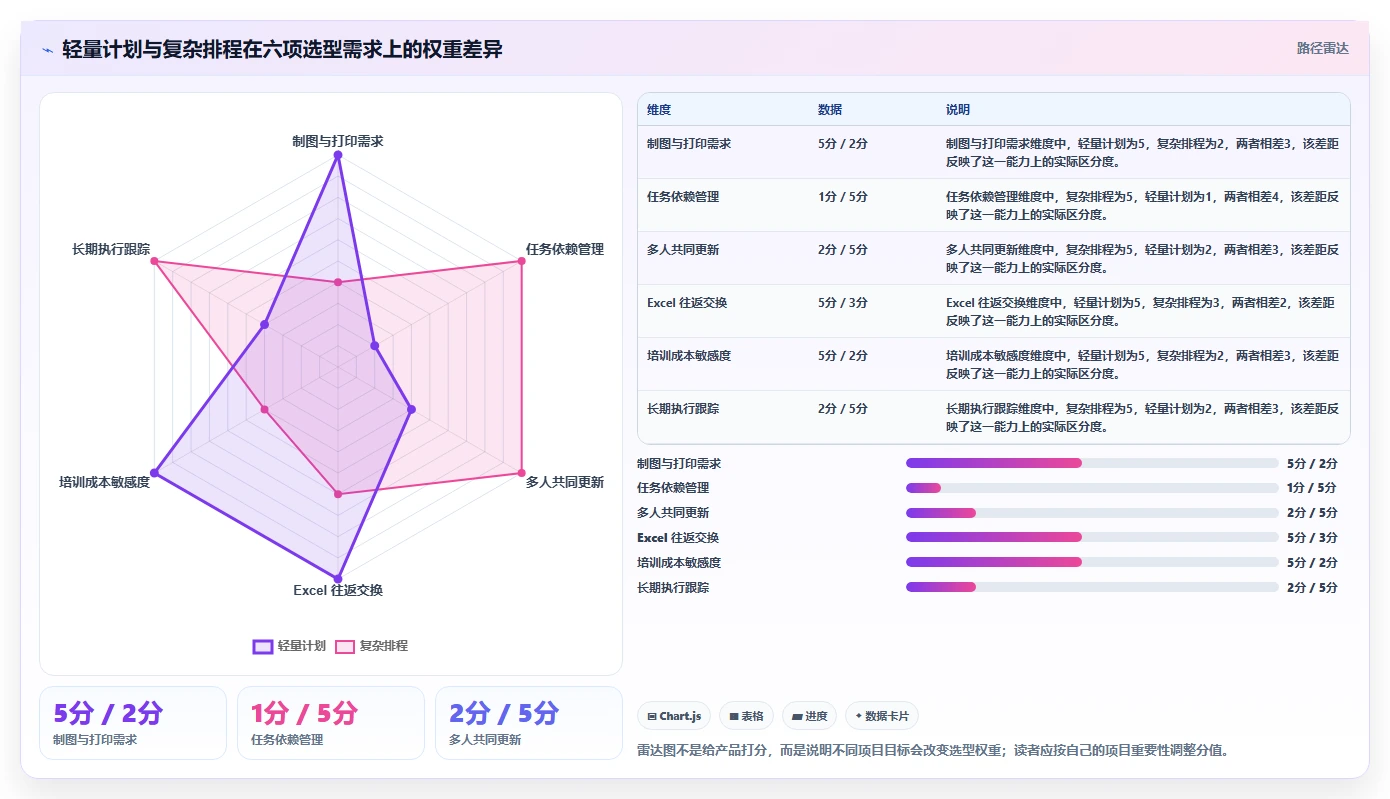Image resolution: width=1390 pixels, height=799 pixels.
Task: Click the 培训成本敏感度 progress bar
Action: click(1092, 562)
